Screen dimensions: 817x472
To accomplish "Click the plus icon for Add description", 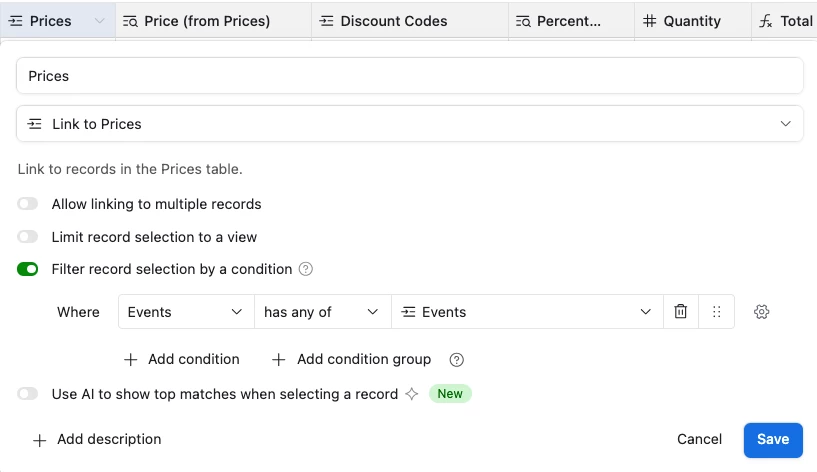I will [x=40, y=440].
